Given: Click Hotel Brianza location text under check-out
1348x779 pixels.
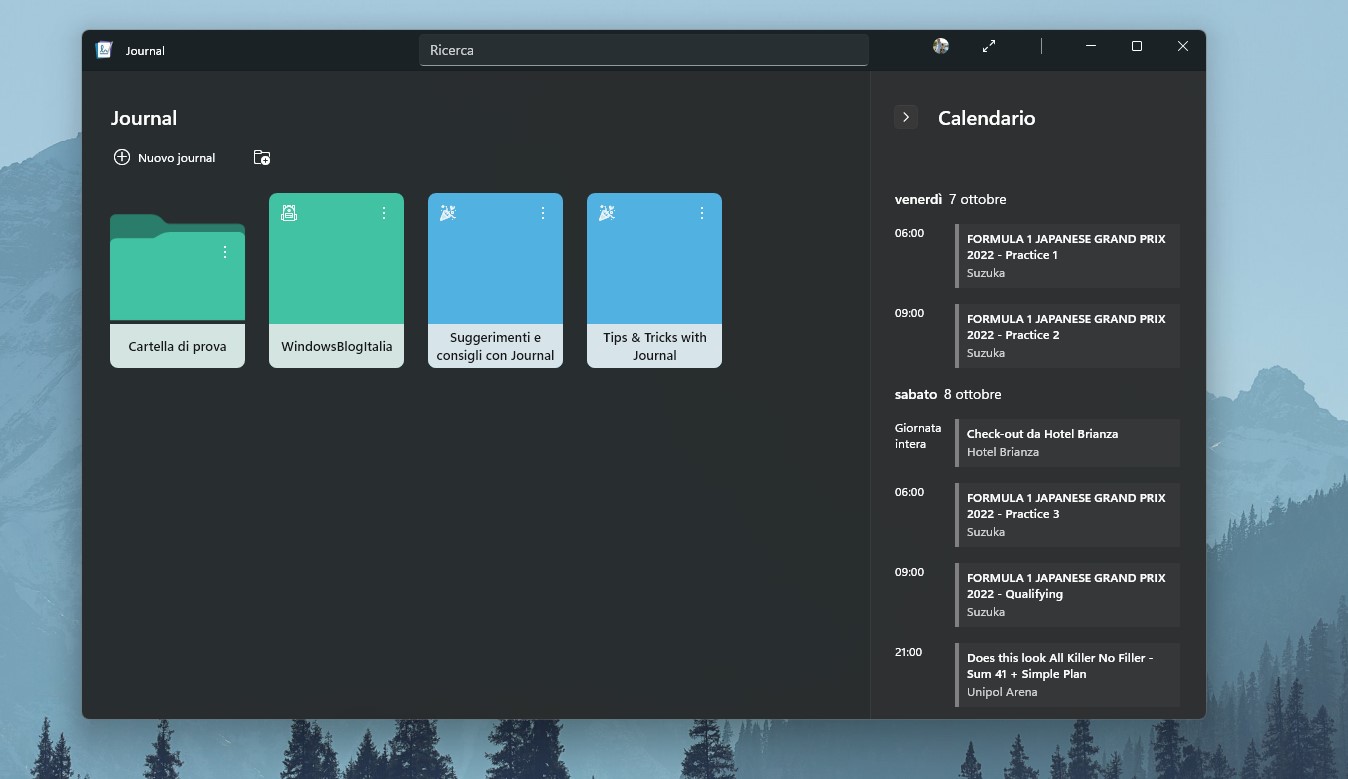Looking at the screenshot, I should point(1003,452).
